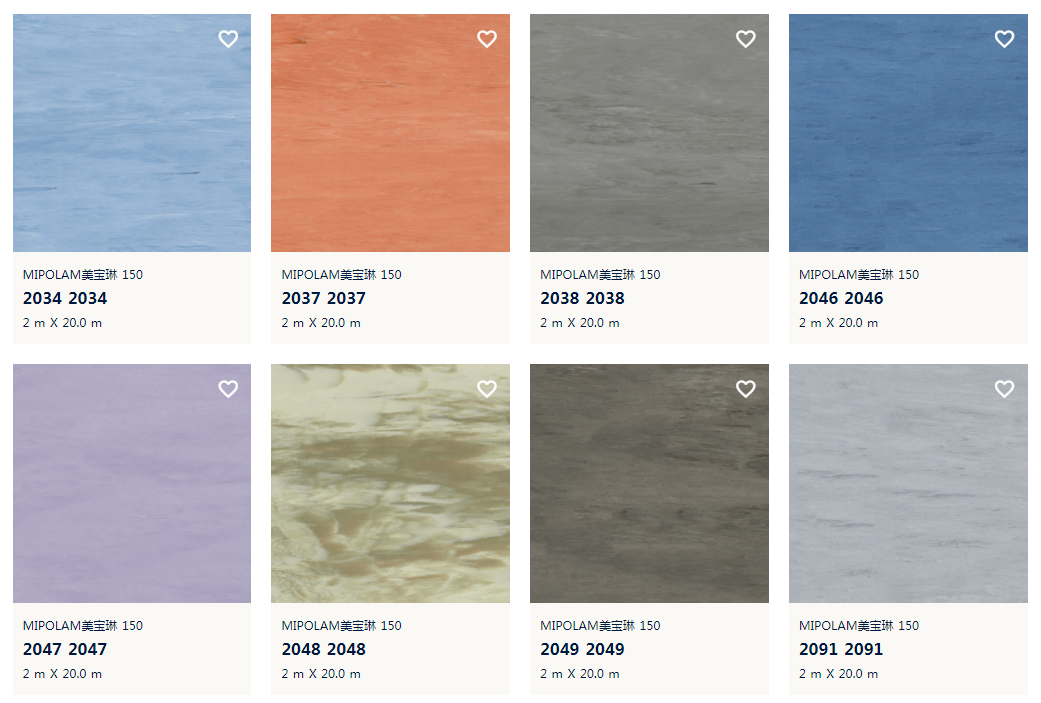Add gray 2038 product to favorites
This screenshot has height=703, width=1041.
[746, 39]
